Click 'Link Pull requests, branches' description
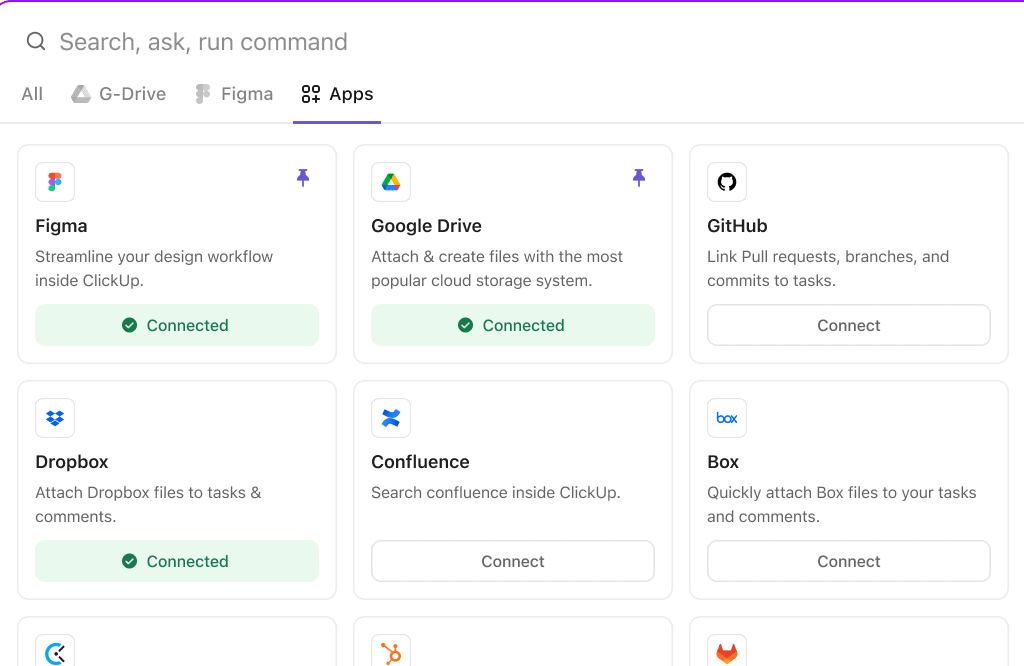The height and width of the screenshot is (666, 1024). pyautogui.click(x=828, y=268)
